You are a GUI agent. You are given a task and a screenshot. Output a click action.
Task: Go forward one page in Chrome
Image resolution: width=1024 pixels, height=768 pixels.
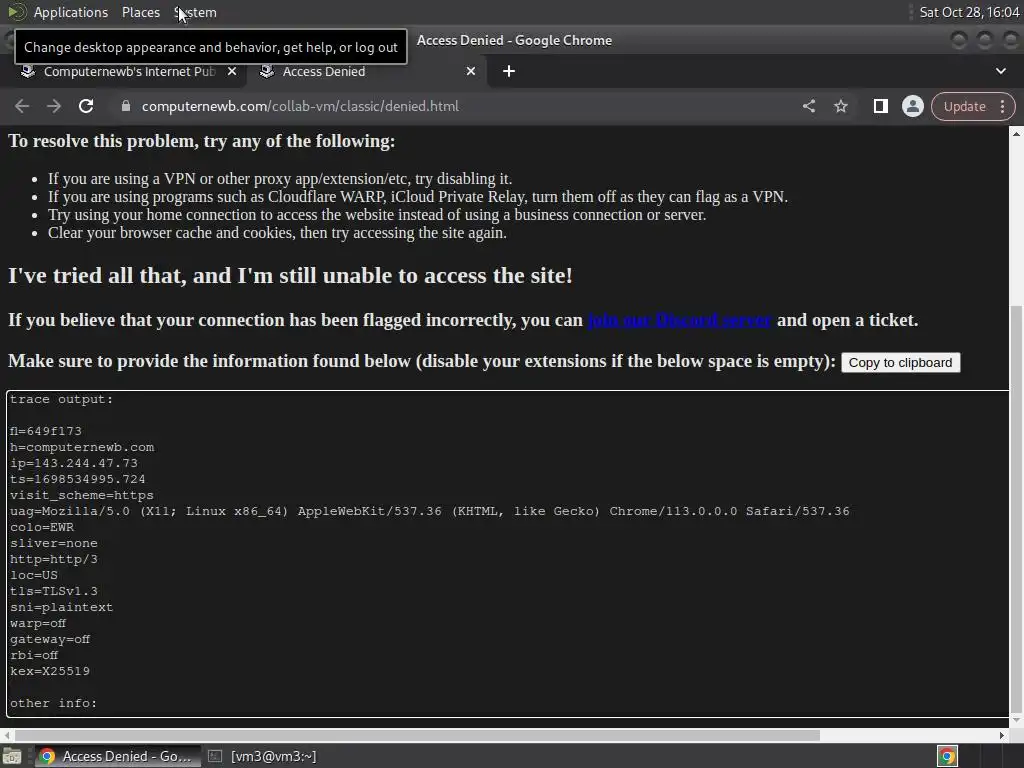coord(54,106)
